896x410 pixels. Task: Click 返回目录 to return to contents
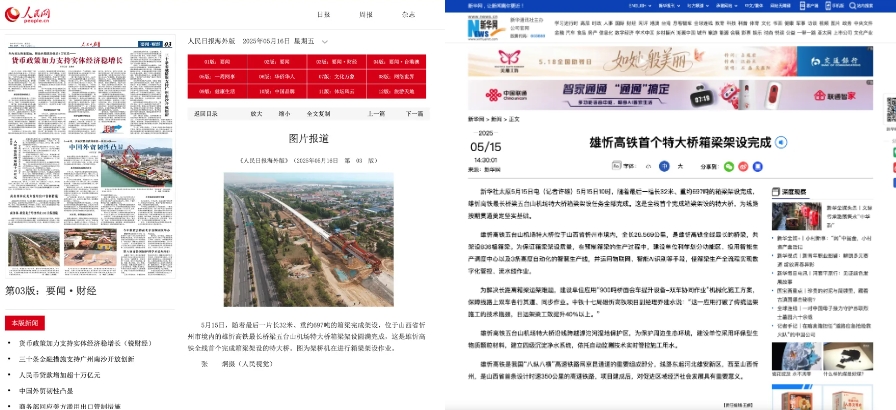[x=206, y=114]
